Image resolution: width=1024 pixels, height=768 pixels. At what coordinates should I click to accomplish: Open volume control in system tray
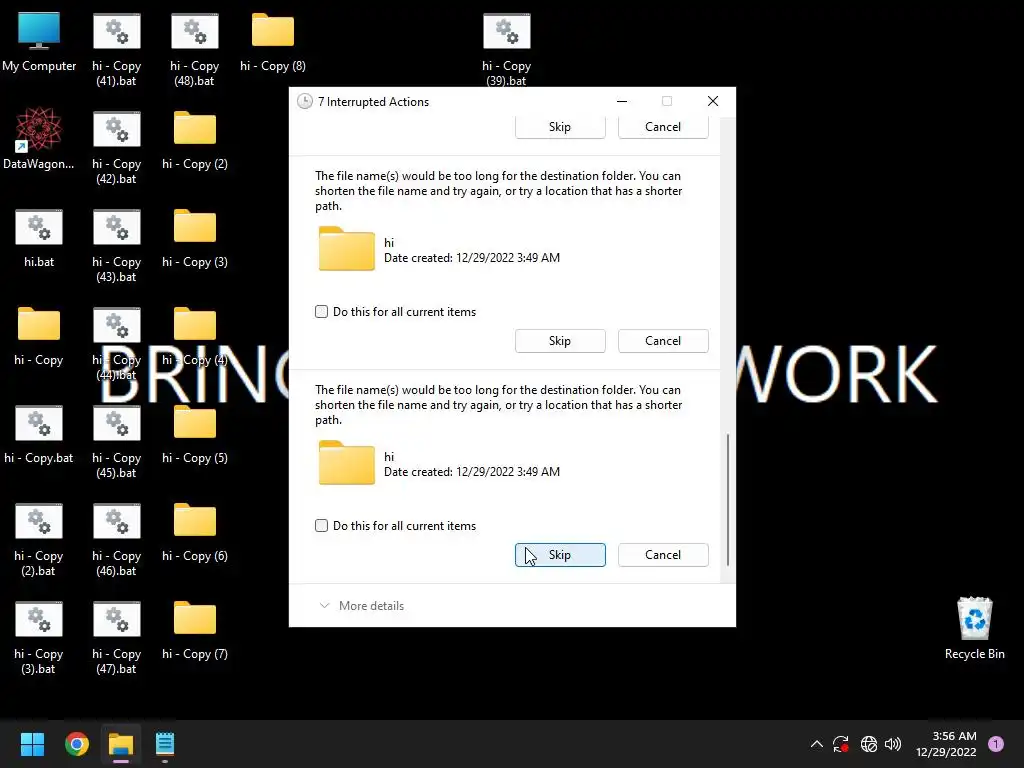(893, 744)
